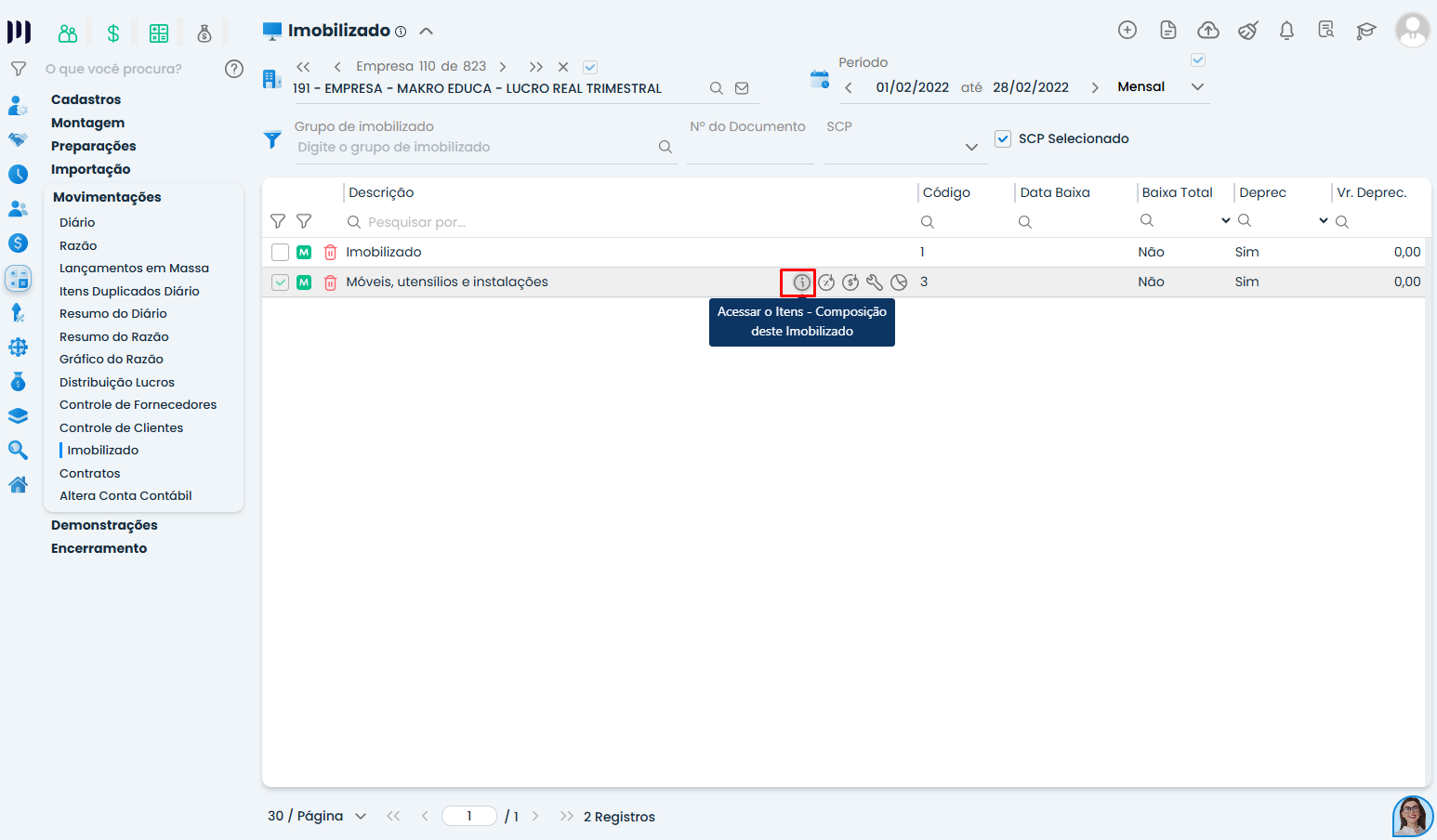
Task: Open the help question mark icon
Action: tap(234, 69)
